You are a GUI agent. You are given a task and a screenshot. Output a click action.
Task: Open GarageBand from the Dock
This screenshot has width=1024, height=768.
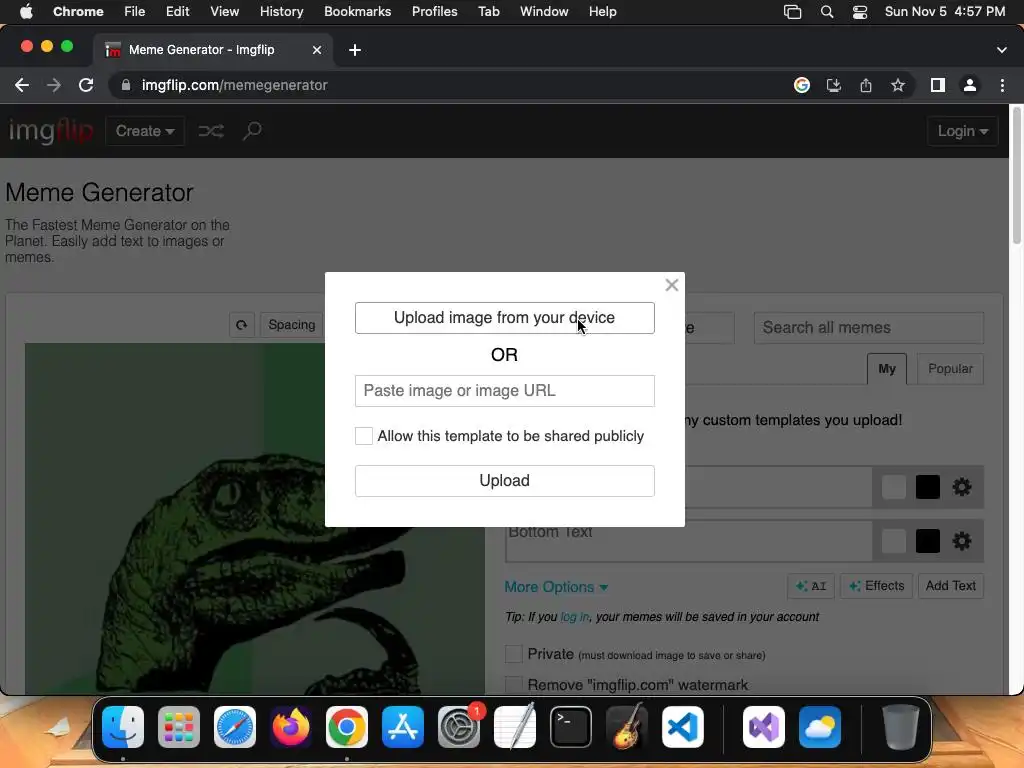[627, 727]
